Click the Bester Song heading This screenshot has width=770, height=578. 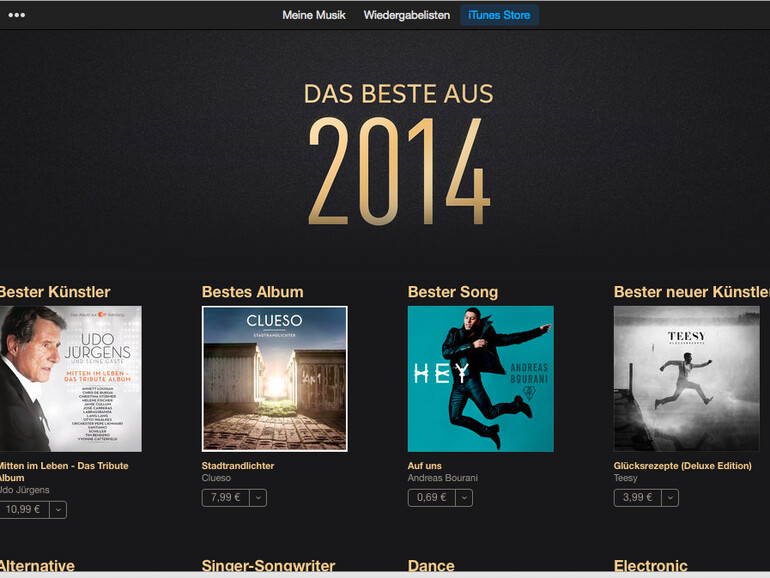point(453,292)
